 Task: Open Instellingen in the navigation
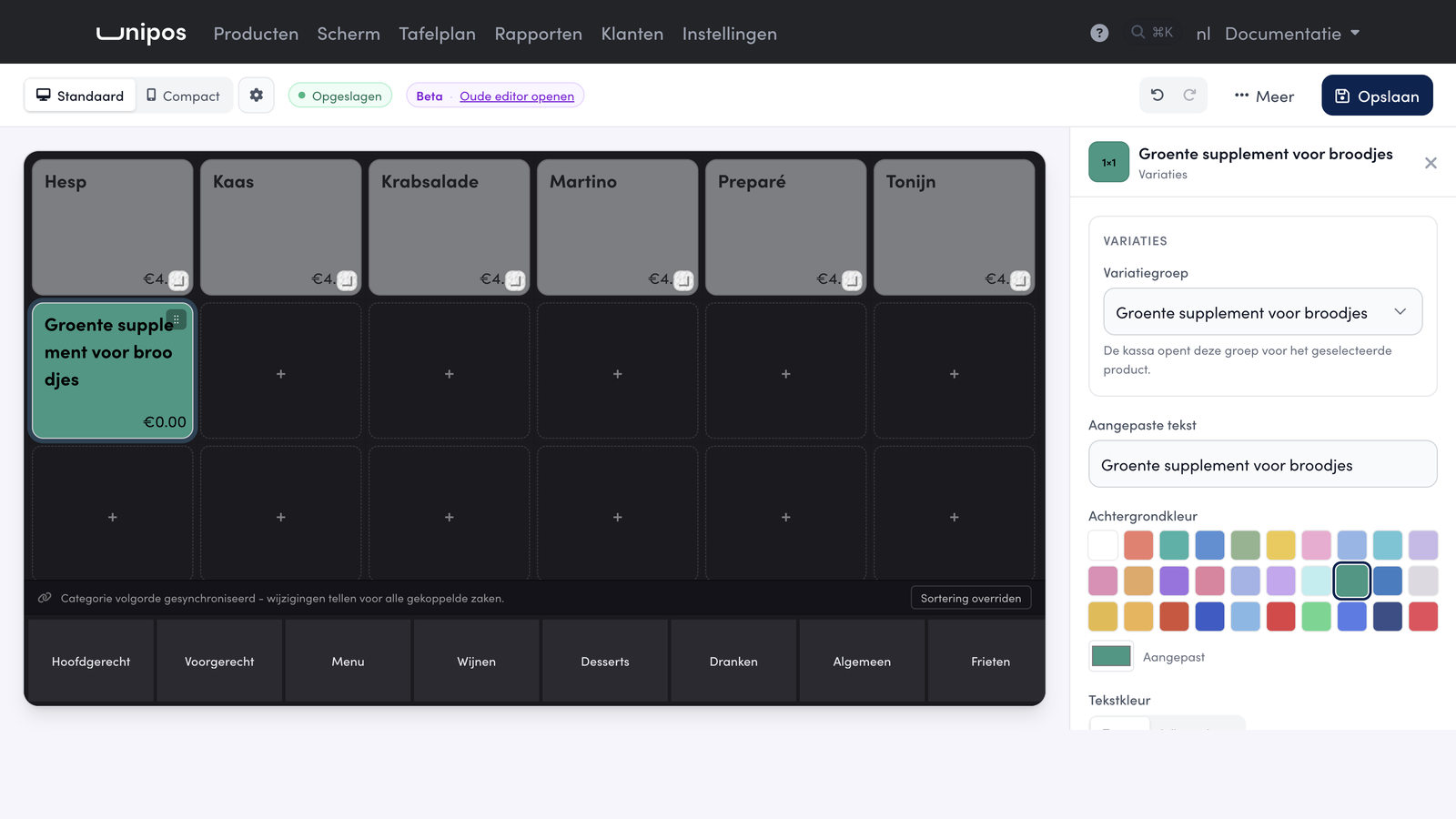pos(730,34)
